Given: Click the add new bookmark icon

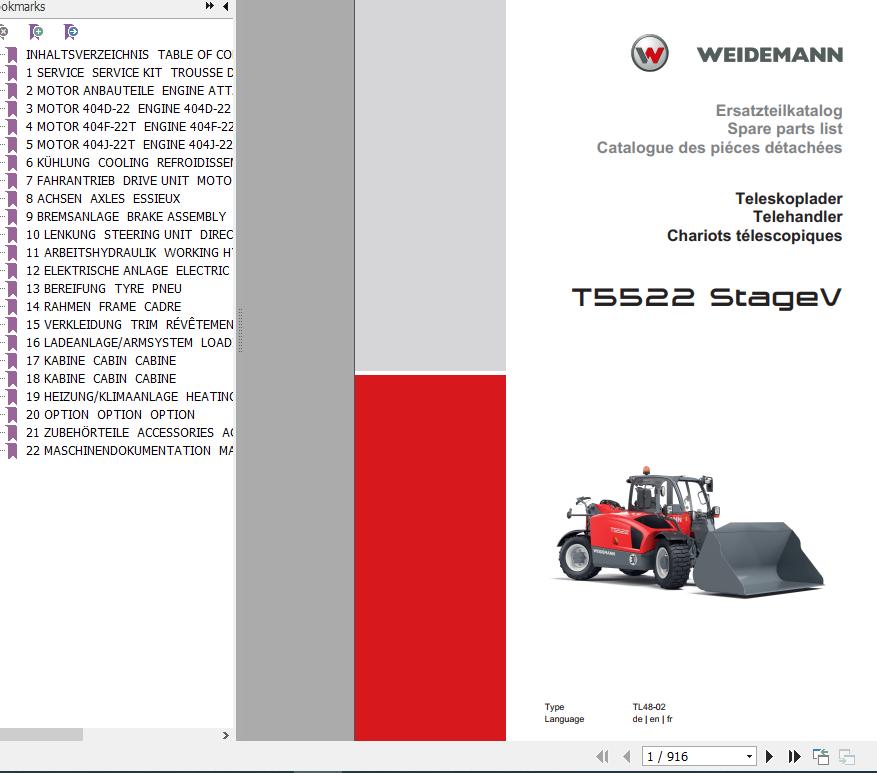Looking at the screenshot, I should 36,32.
